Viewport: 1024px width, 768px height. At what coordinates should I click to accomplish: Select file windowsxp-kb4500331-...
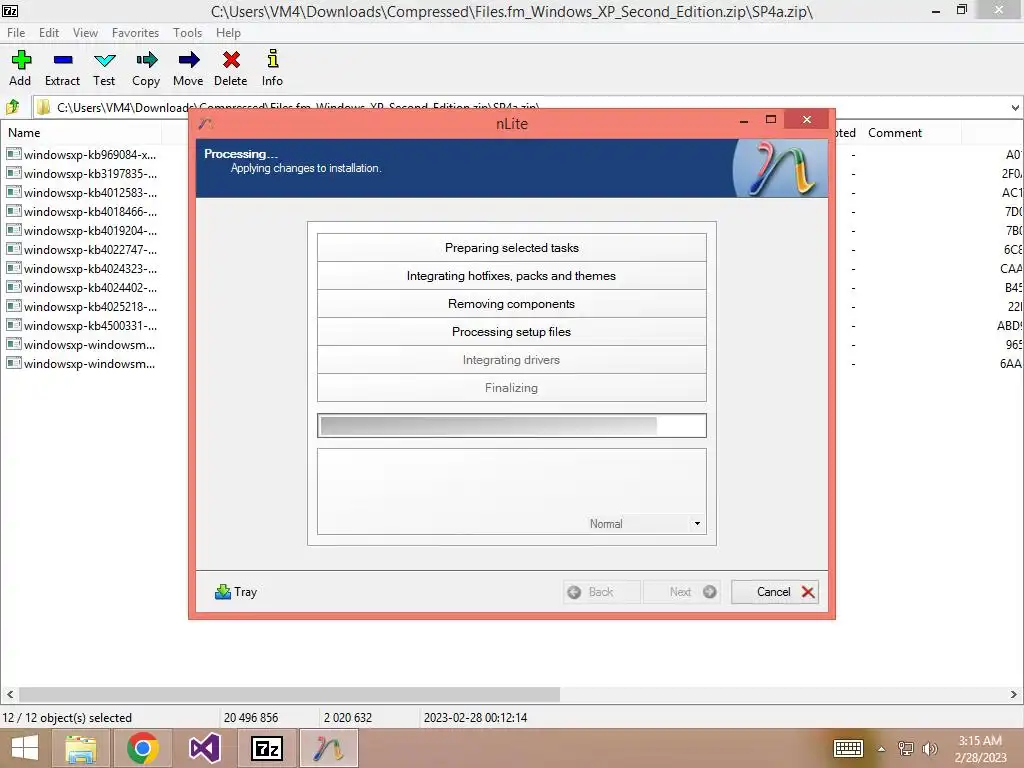point(82,325)
